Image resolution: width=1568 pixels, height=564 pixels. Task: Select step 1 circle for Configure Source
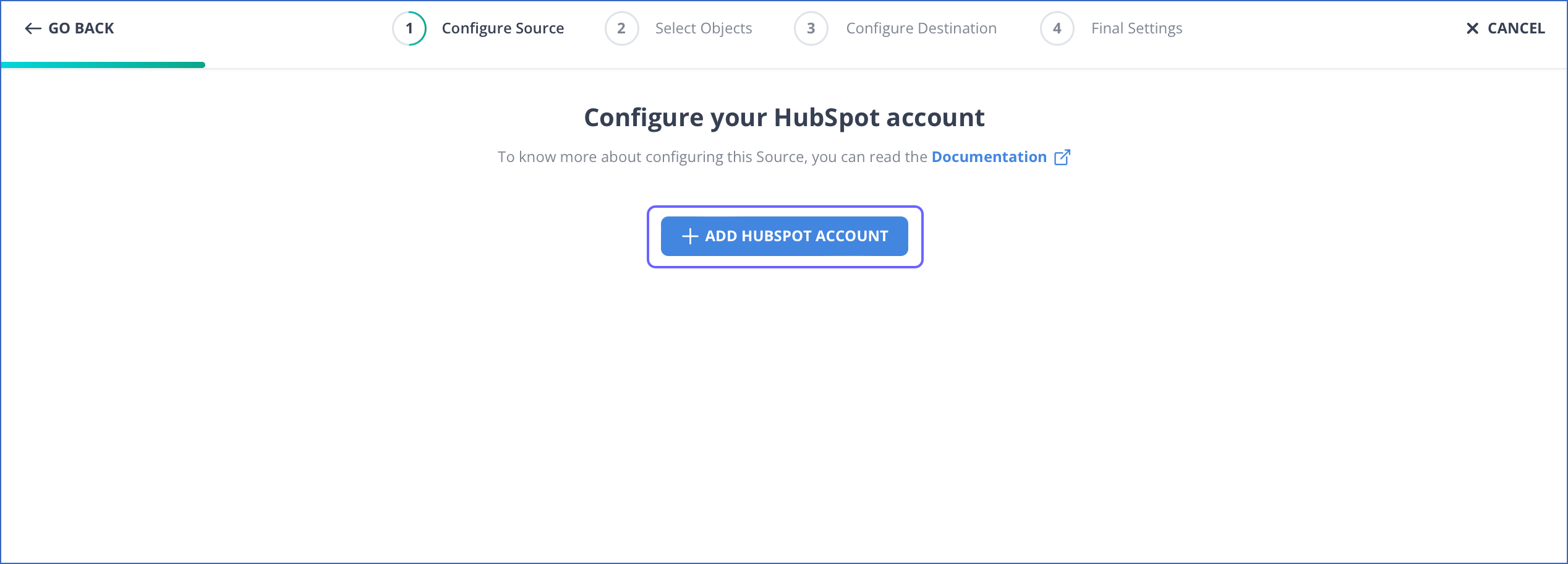(x=409, y=28)
